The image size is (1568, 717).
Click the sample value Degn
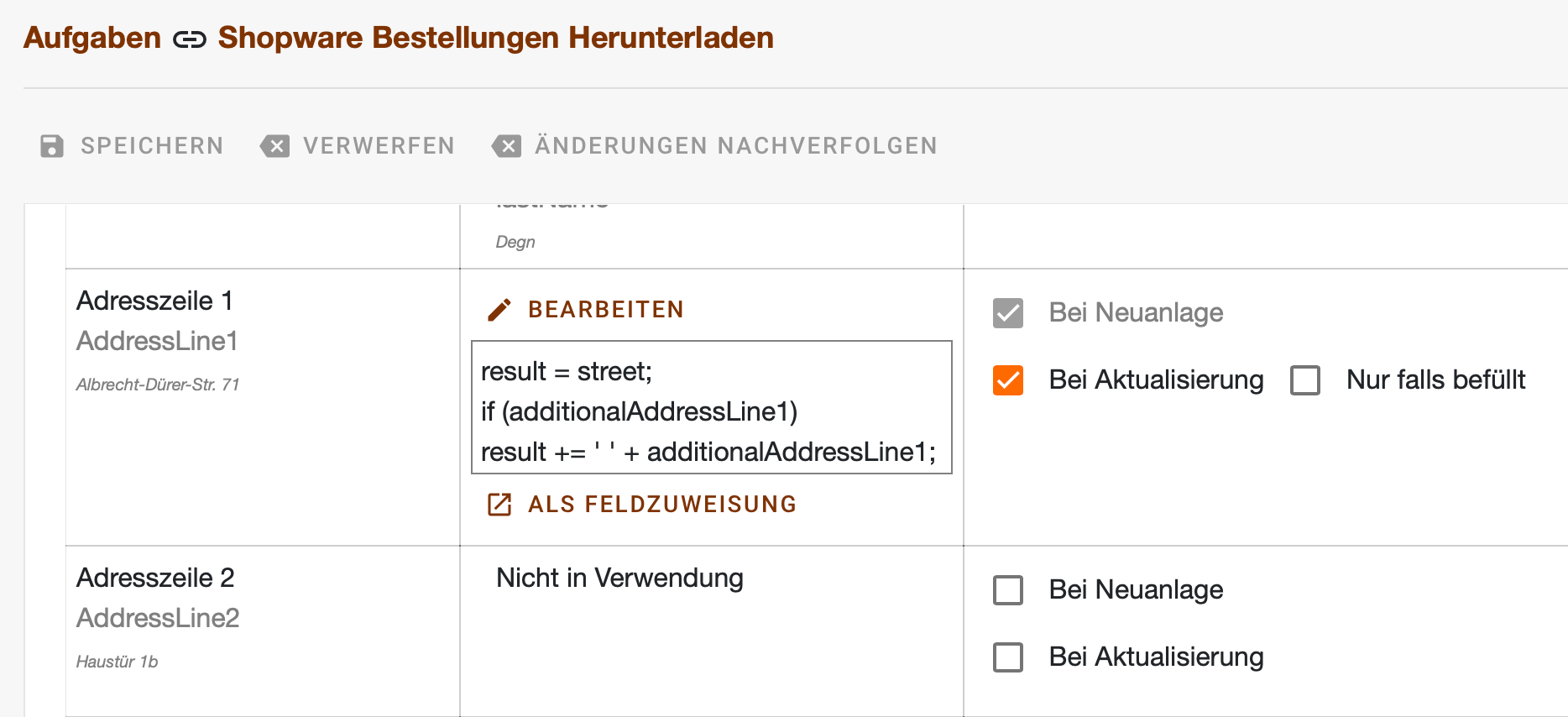tap(515, 242)
